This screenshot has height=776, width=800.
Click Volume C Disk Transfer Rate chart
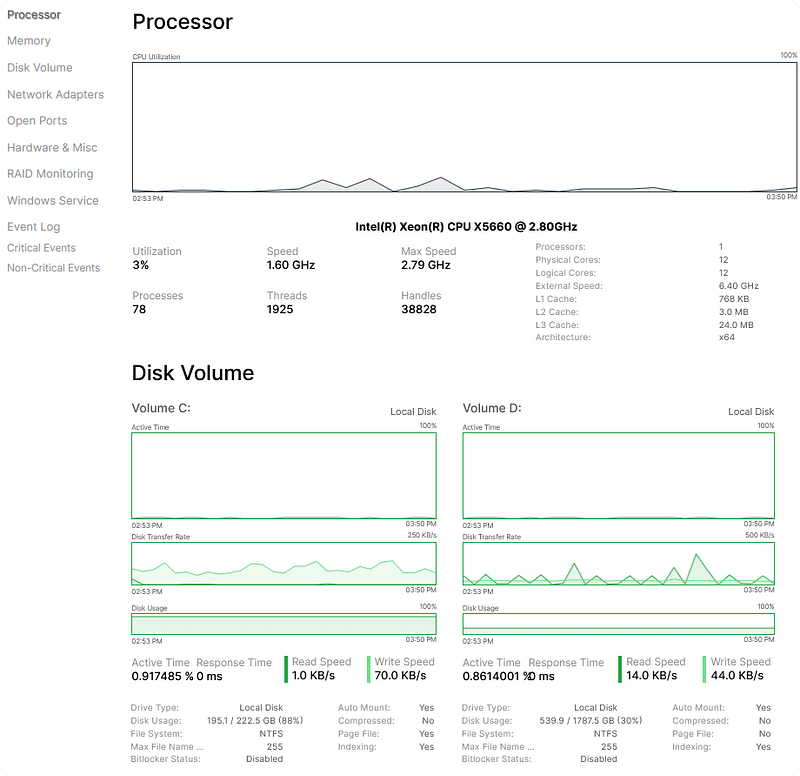tap(284, 564)
